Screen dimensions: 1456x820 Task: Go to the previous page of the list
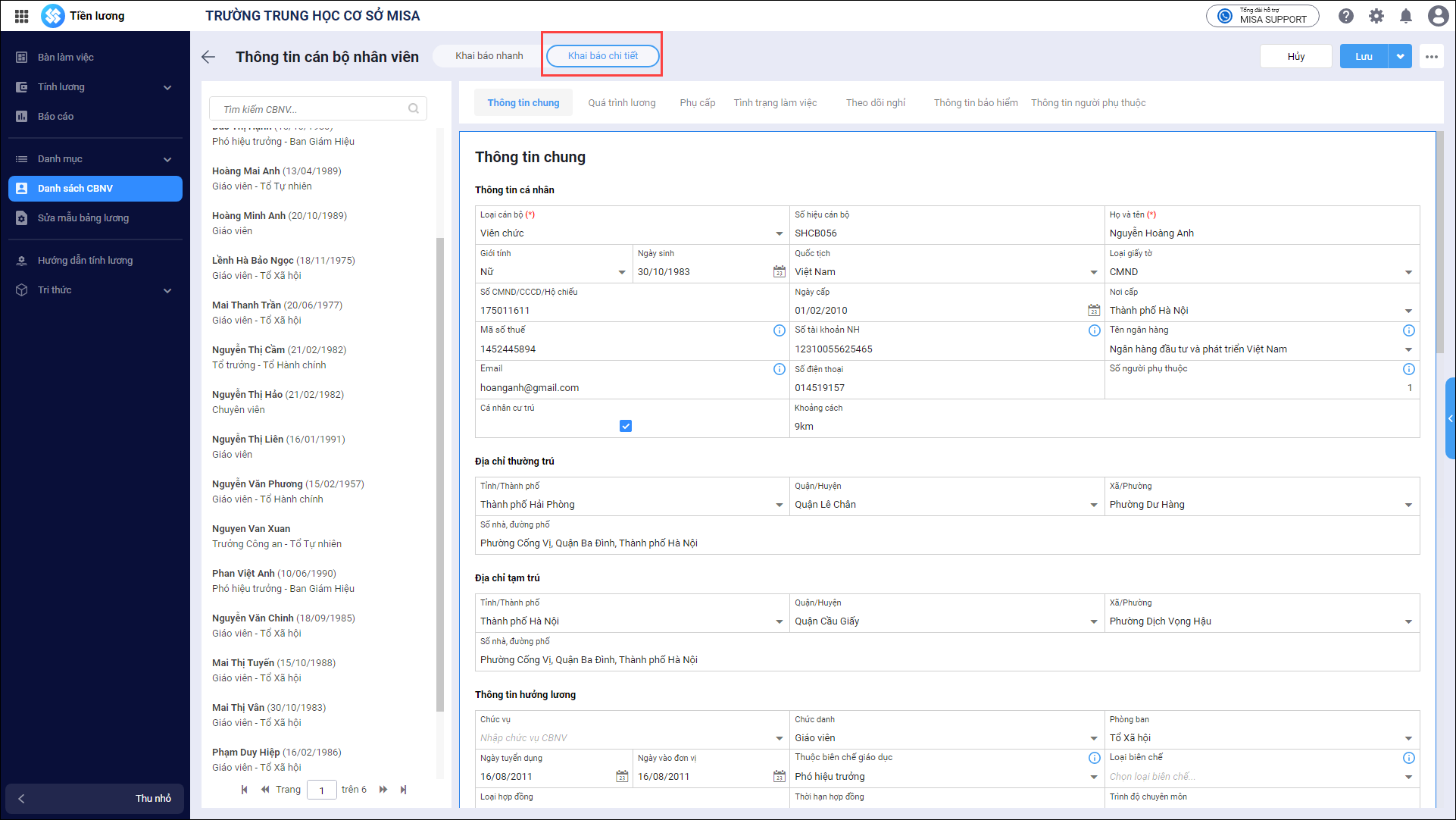click(x=265, y=790)
